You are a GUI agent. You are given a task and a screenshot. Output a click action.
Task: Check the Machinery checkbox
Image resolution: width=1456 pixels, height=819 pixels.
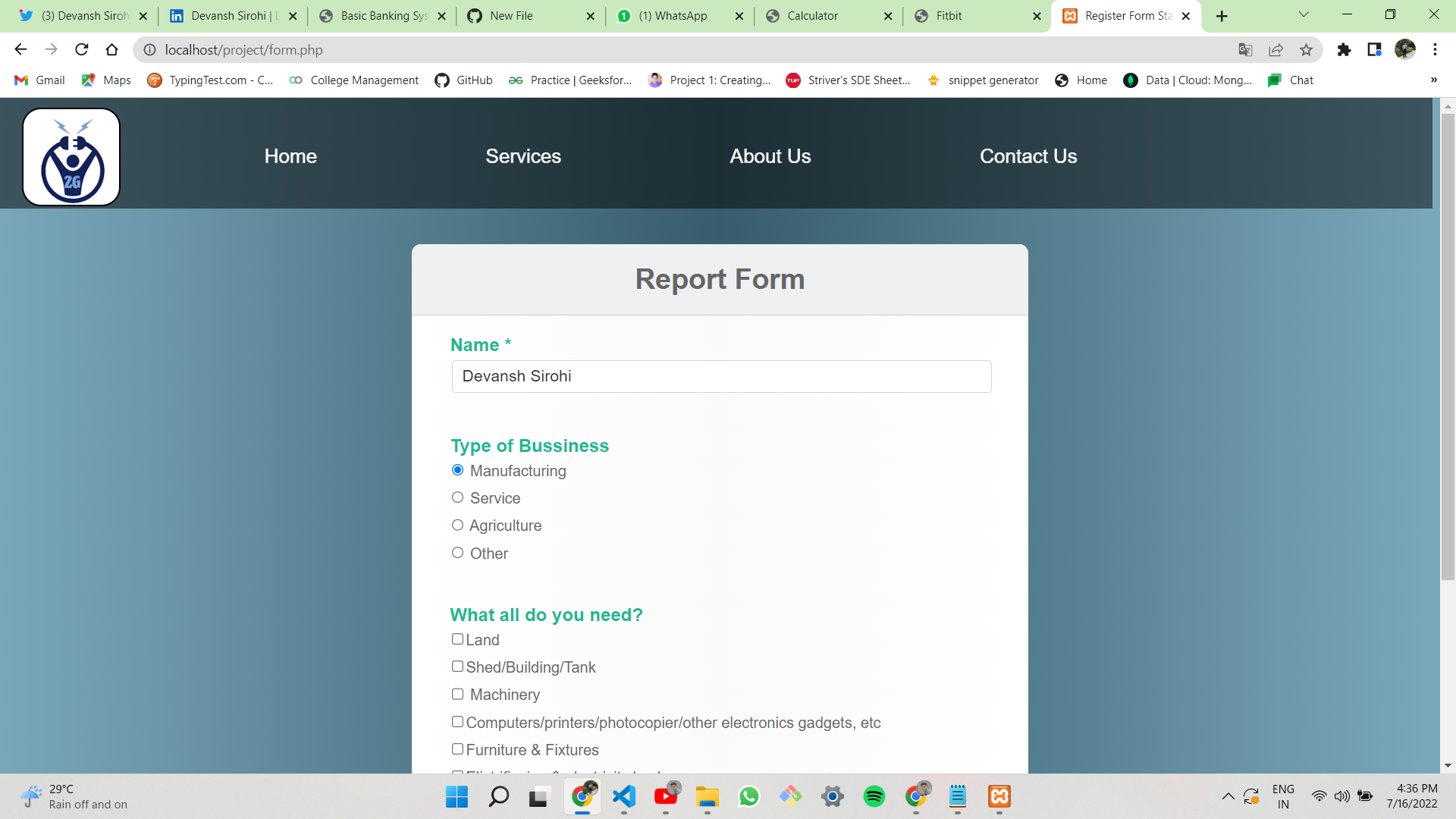(x=457, y=694)
